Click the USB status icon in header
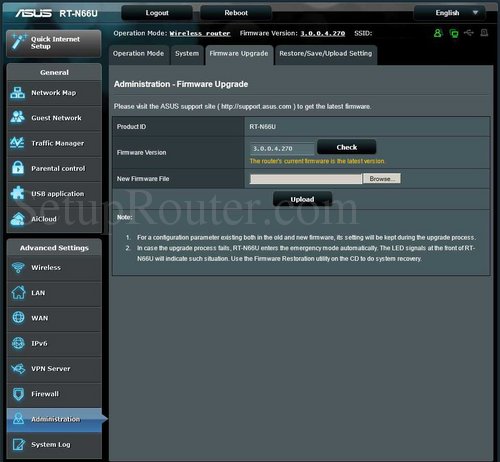This screenshot has width=500, height=462. (469, 33)
